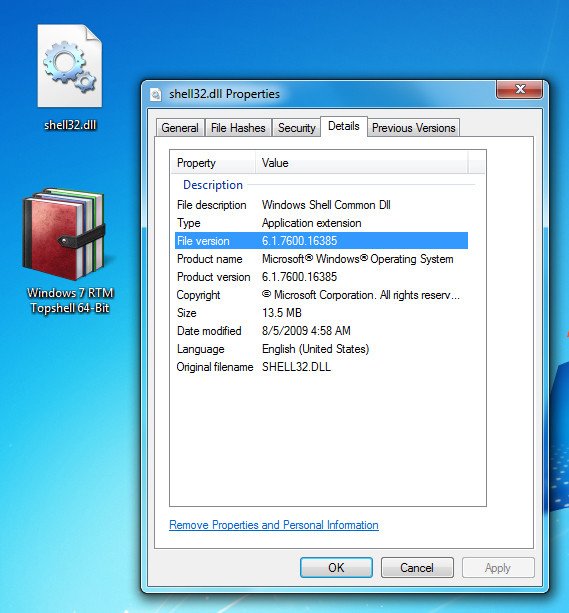Click the Windows Shell Common Dll value
This screenshot has height=613, width=569.
326,205
